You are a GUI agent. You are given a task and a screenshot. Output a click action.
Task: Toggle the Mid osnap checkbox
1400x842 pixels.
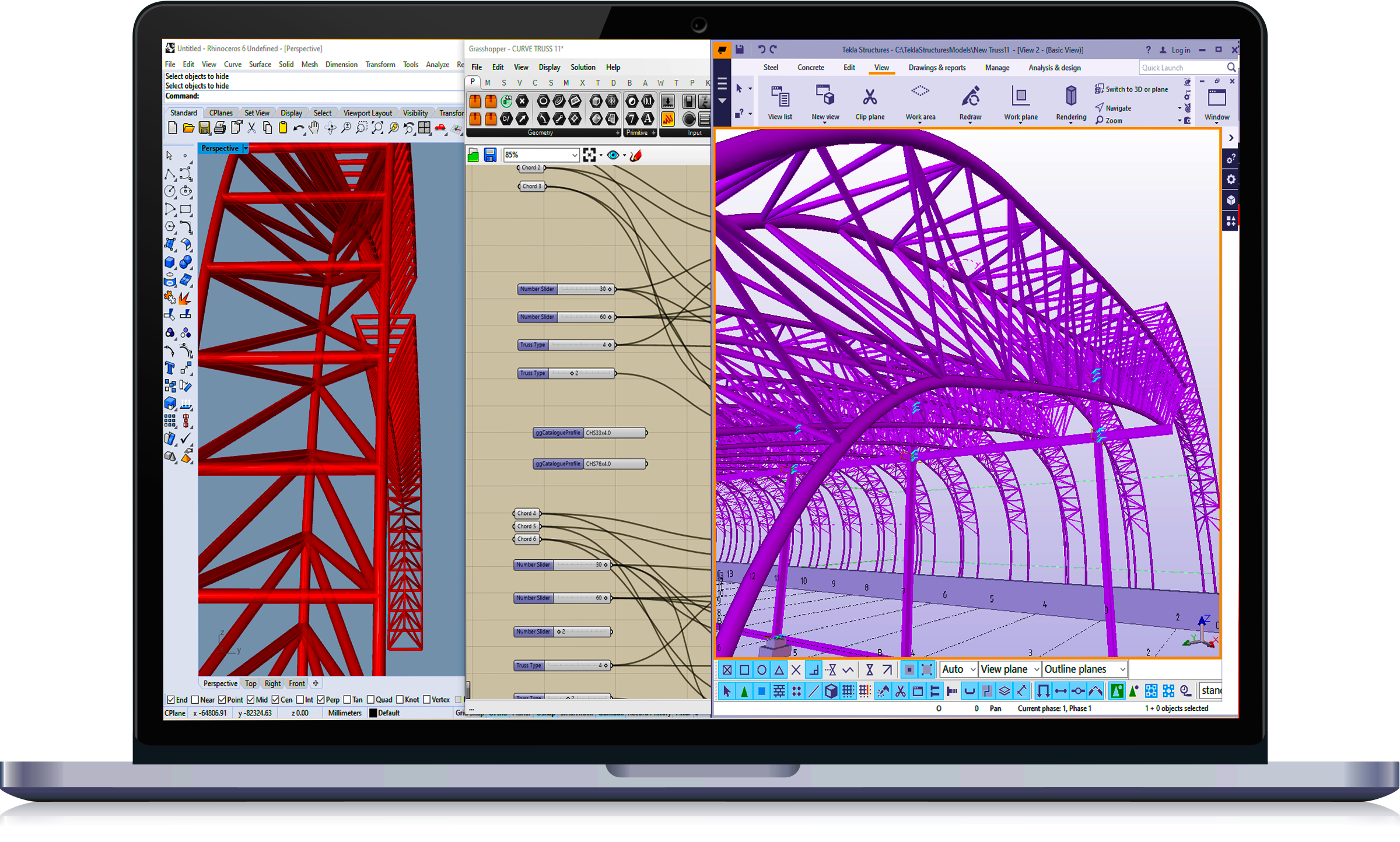tap(250, 700)
